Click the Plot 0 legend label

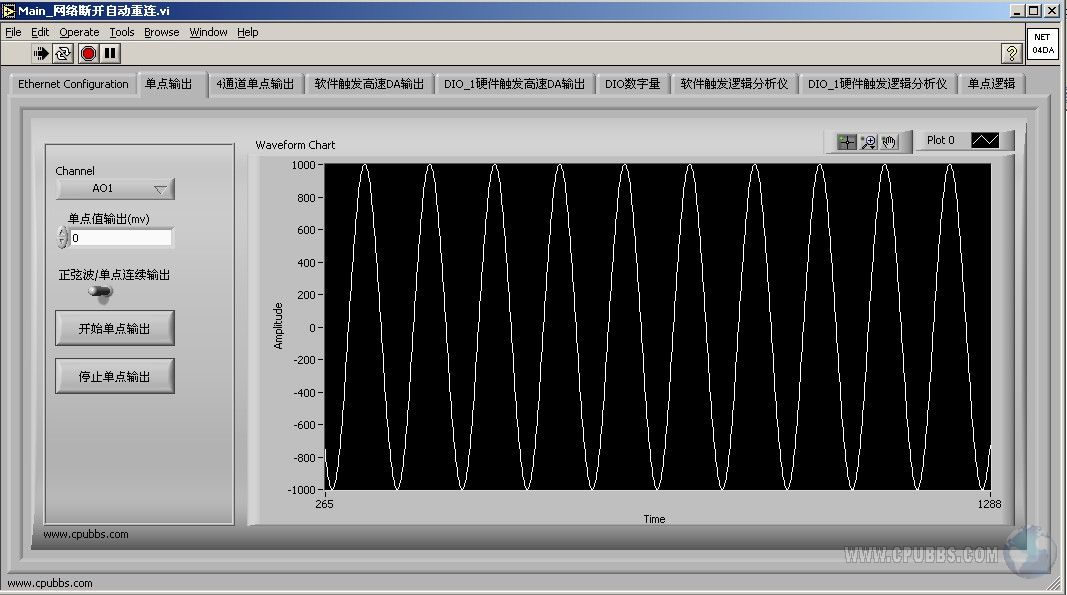click(940, 140)
